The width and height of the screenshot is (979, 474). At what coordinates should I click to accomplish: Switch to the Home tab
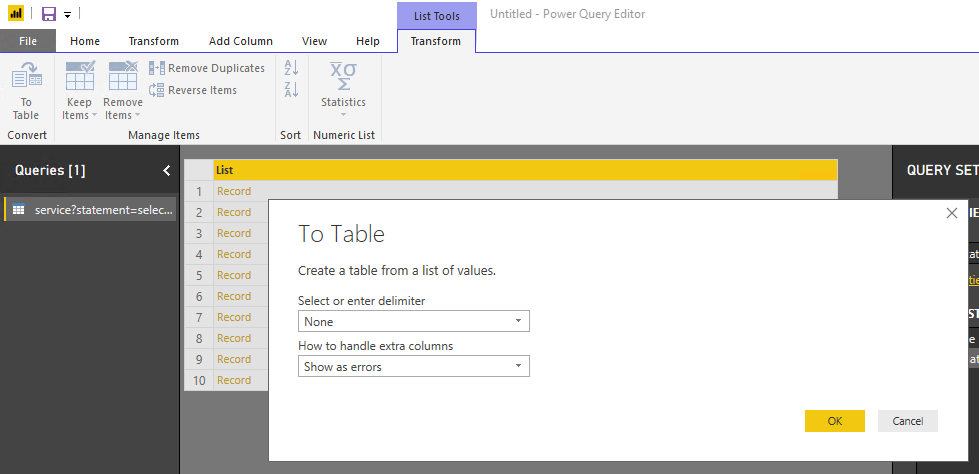click(x=85, y=41)
